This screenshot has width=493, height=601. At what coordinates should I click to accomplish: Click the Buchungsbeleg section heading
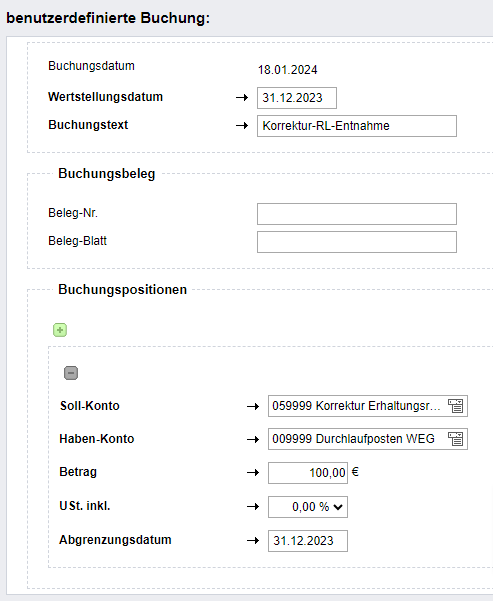coord(107,174)
